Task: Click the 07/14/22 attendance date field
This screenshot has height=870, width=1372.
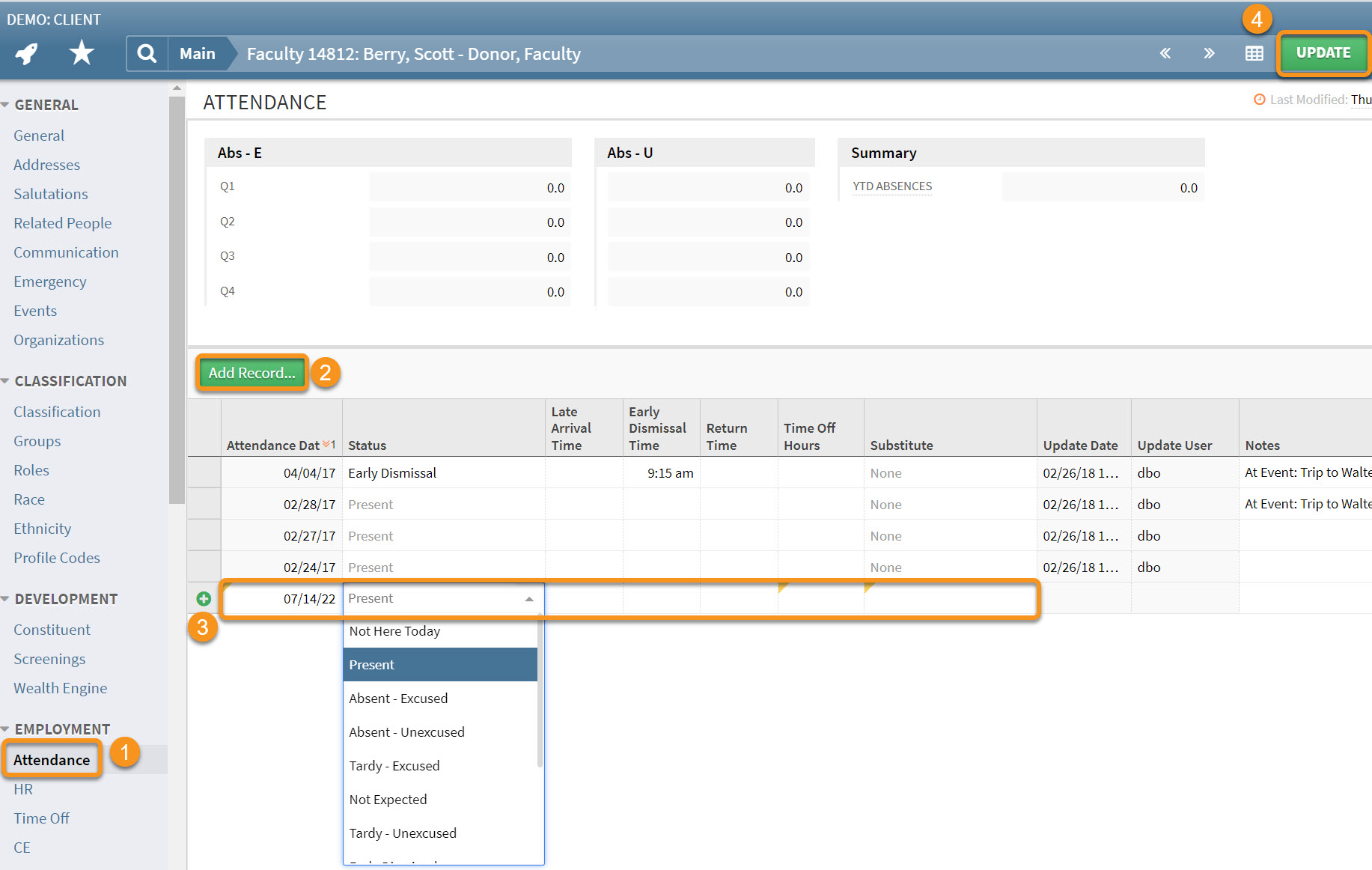Action: 282,599
